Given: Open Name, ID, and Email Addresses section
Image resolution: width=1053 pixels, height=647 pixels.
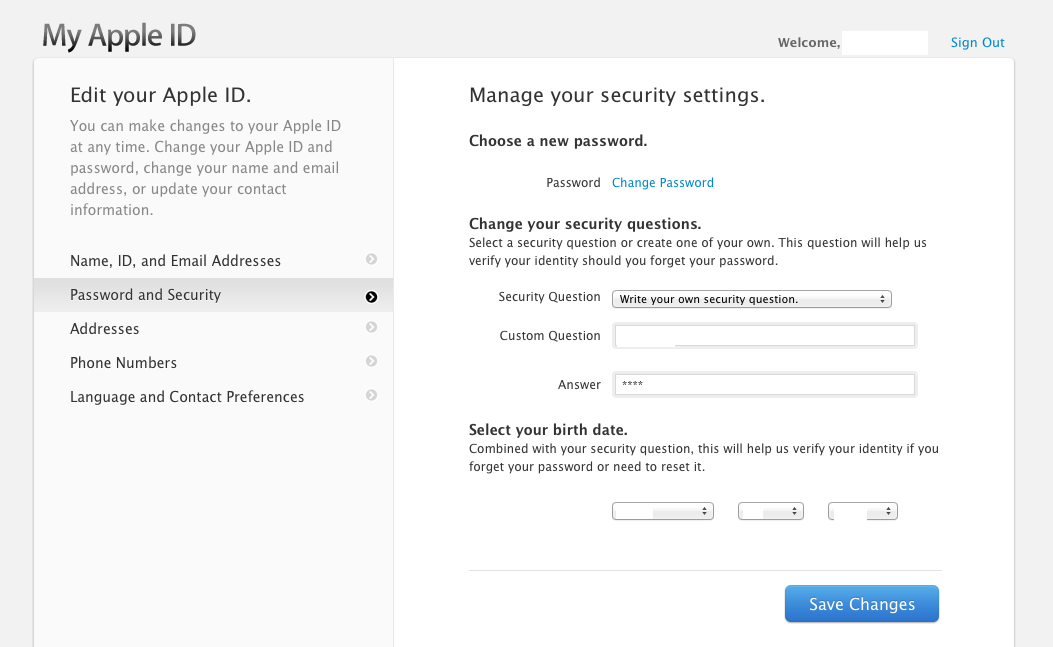Looking at the screenshot, I should (x=214, y=261).
